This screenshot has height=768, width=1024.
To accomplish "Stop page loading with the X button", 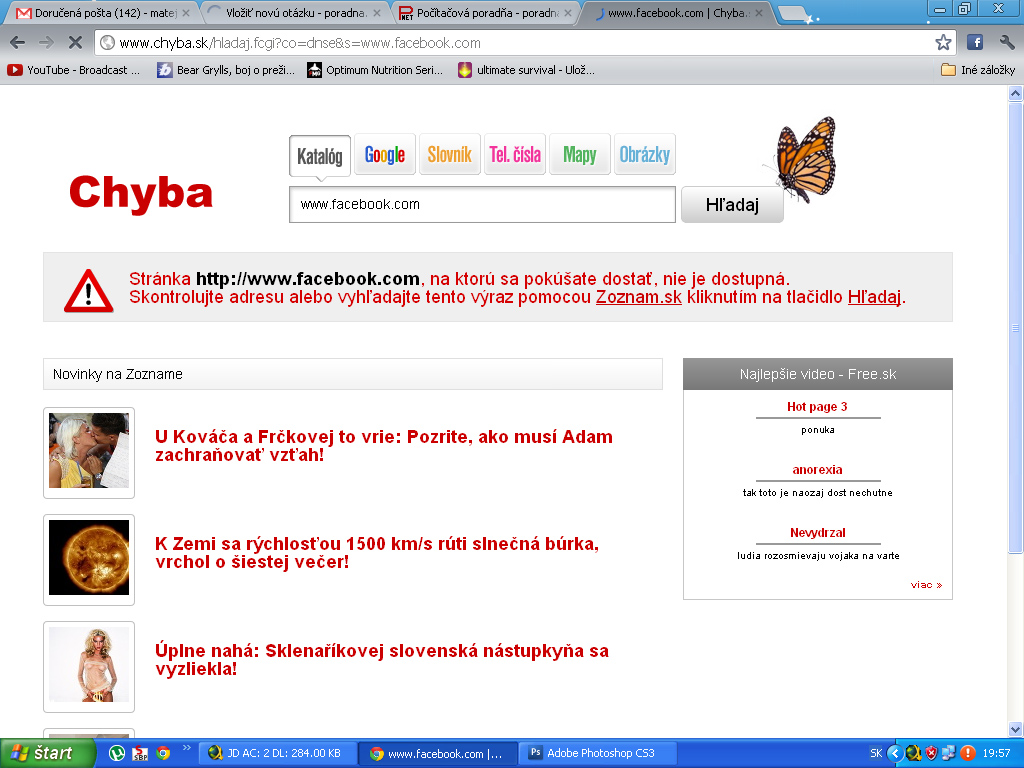I will [x=75, y=43].
